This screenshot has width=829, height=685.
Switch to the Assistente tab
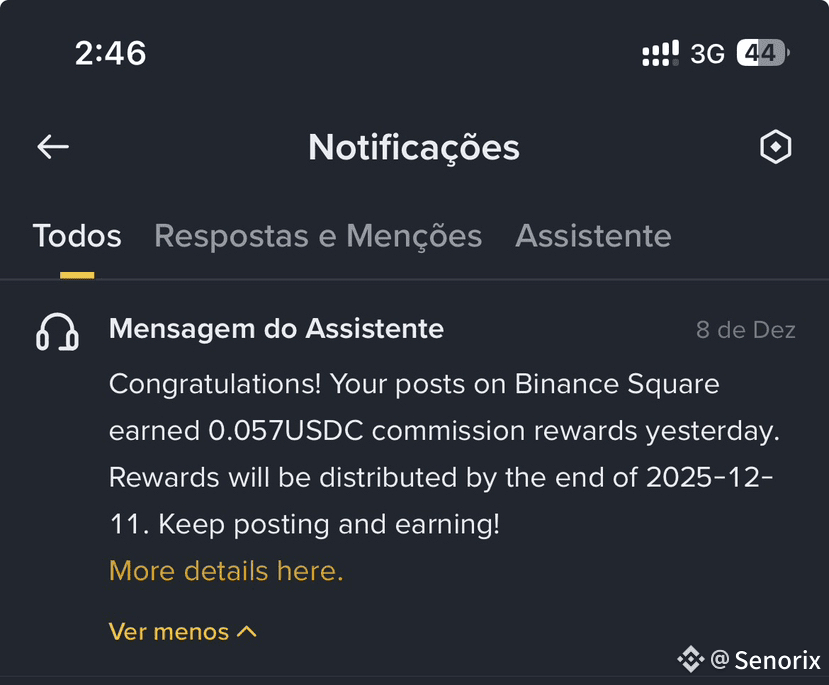pos(593,236)
